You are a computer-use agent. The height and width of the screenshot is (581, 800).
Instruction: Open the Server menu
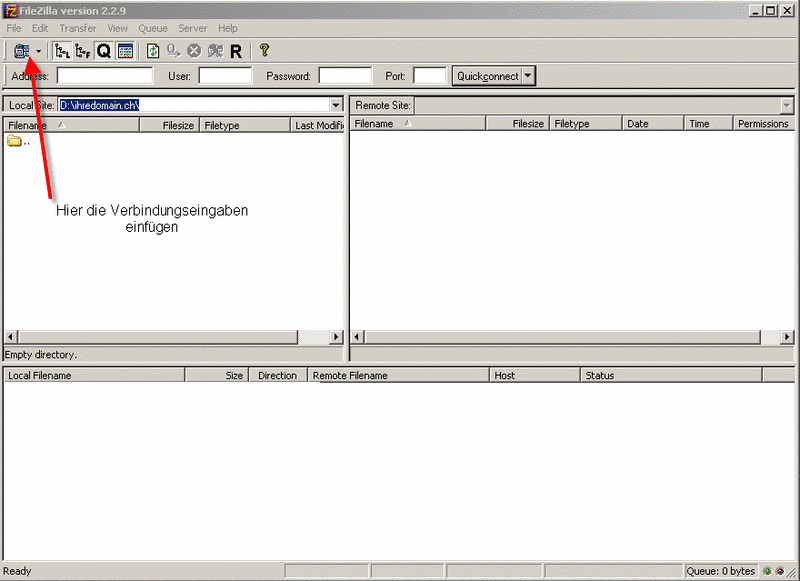tap(193, 28)
